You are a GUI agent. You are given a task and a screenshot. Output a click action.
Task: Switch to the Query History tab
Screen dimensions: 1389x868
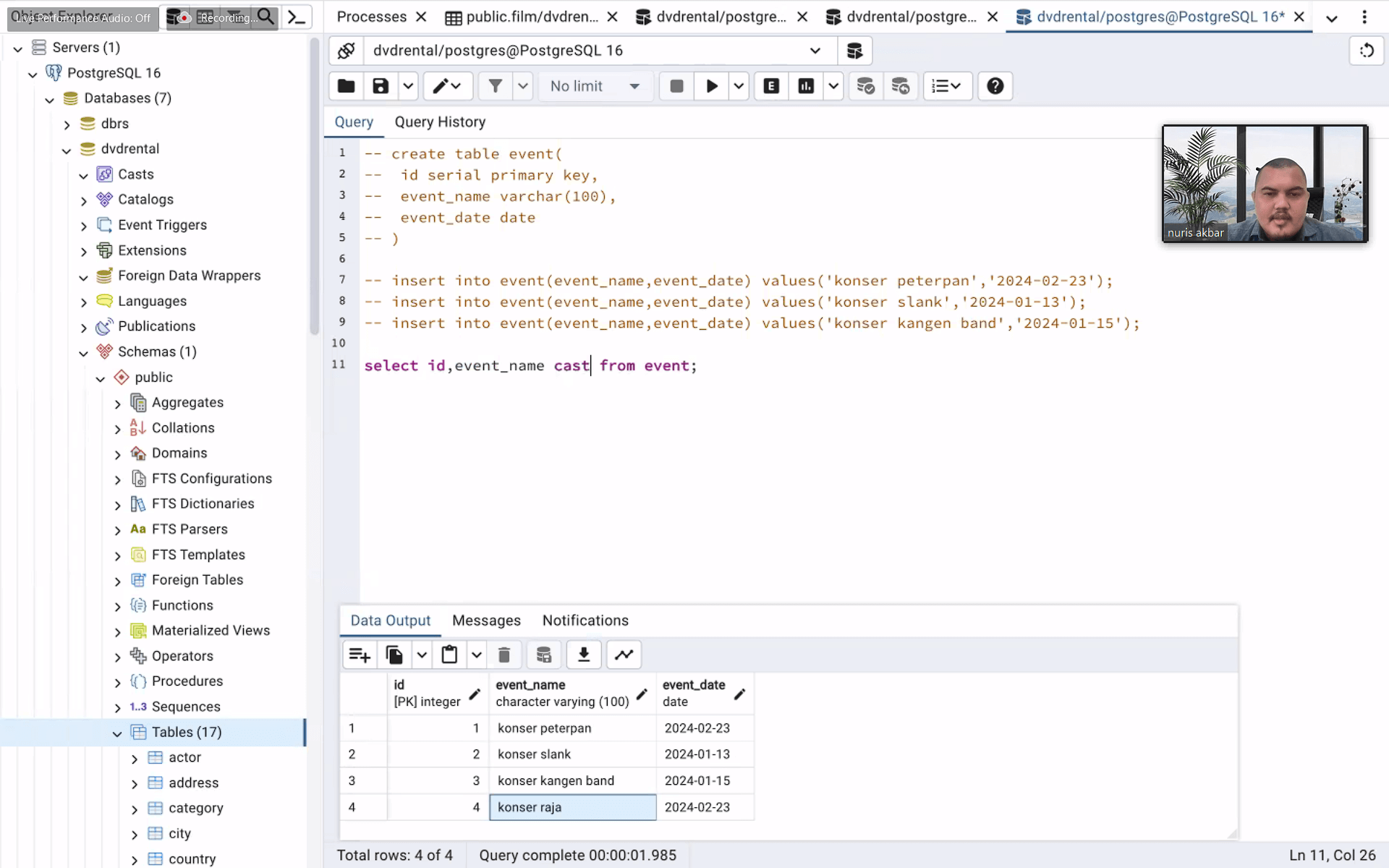(x=440, y=122)
